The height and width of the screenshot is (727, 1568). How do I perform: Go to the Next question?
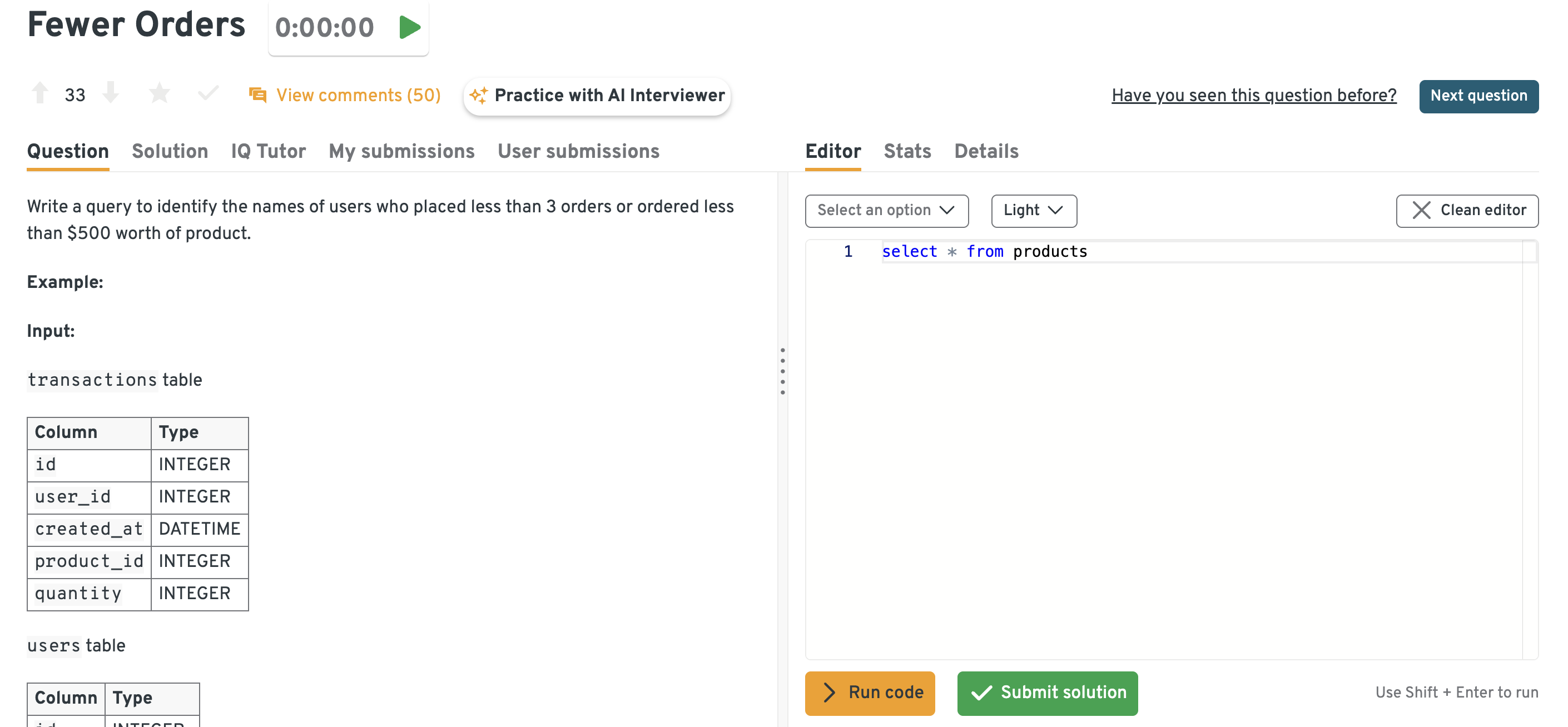click(1478, 96)
